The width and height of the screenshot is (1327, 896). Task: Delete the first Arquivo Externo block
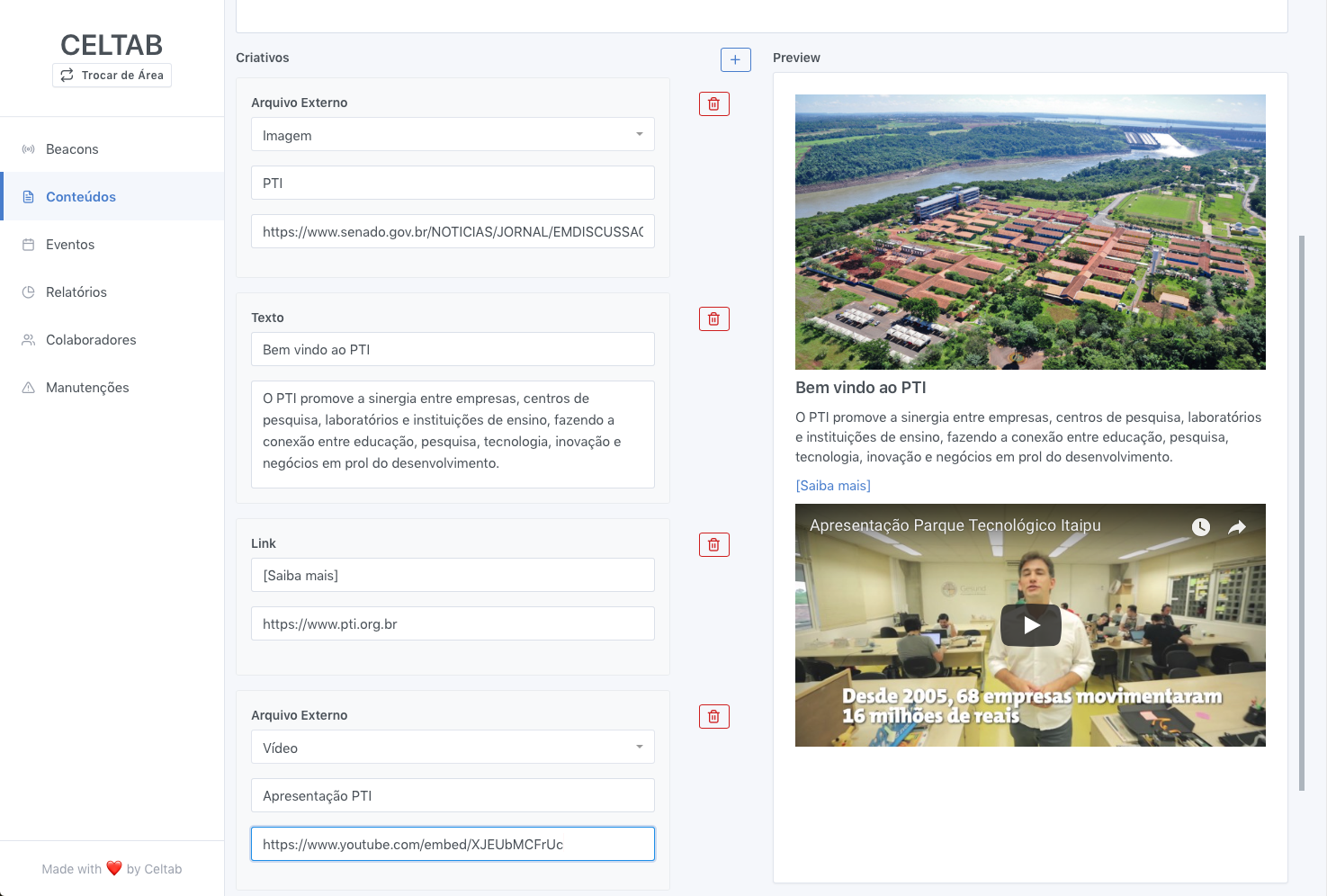(713, 104)
